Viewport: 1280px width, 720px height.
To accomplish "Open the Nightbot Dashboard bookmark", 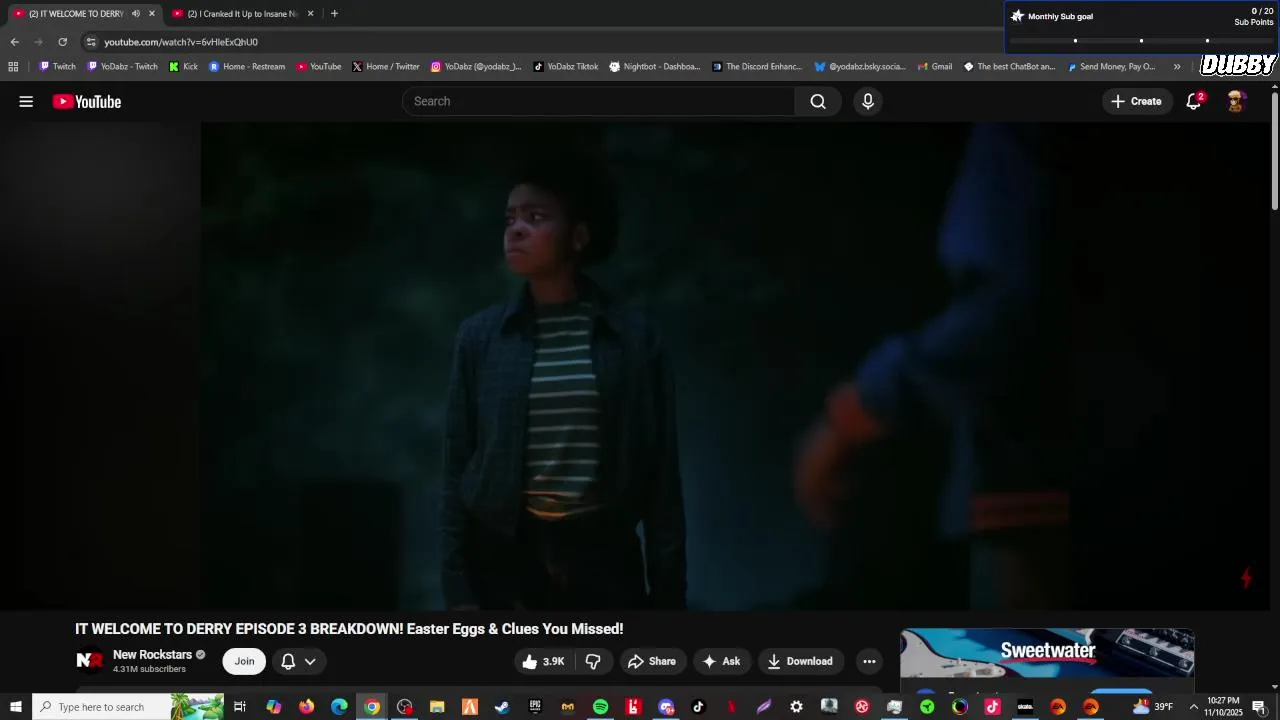I will pyautogui.click(x=655, y=67).
